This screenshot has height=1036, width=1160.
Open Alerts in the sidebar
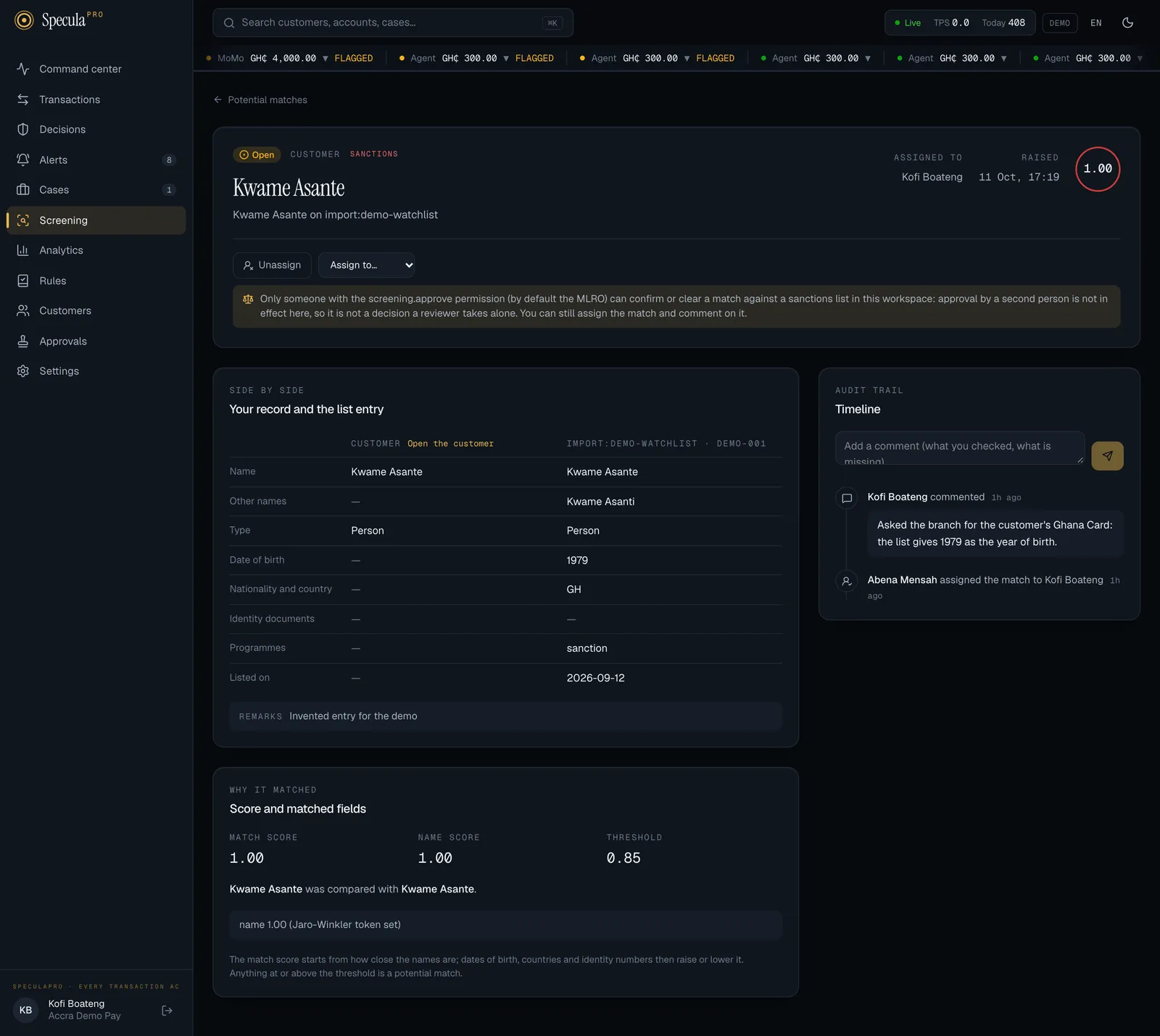point(96,159)
